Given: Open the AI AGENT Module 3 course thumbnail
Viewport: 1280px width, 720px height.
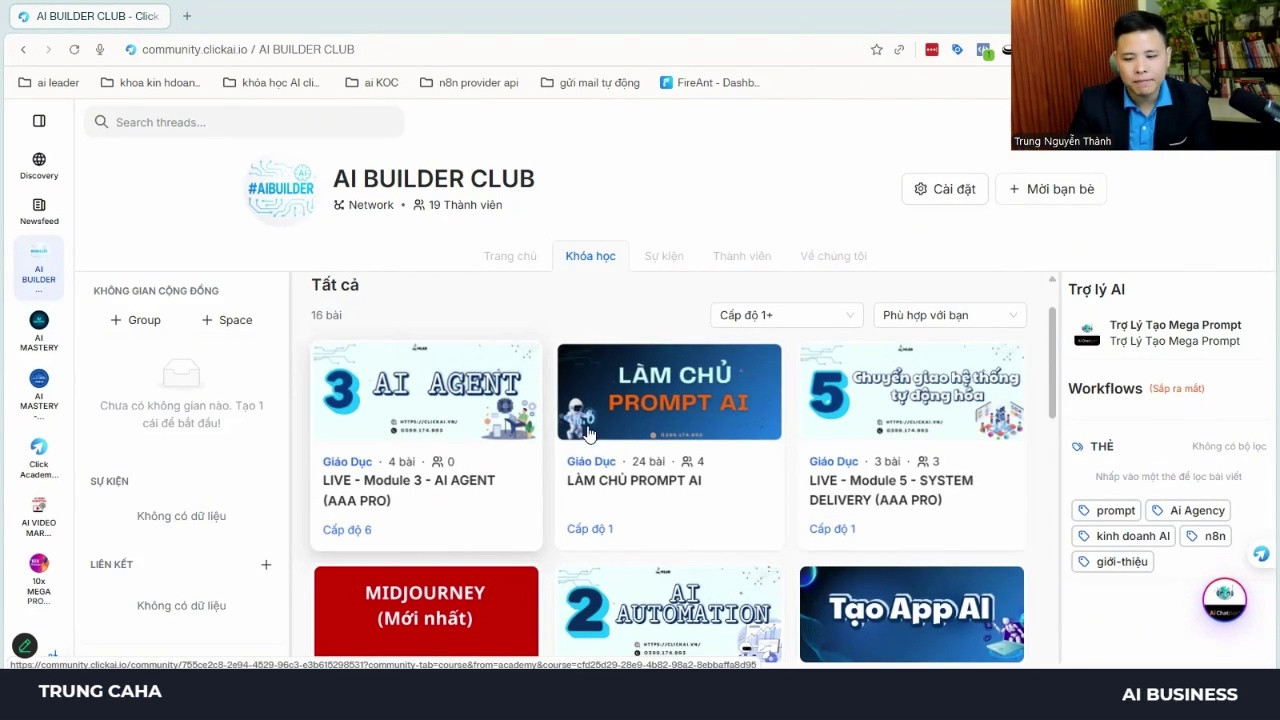Looking at the screenshot, I should point(426,392).
